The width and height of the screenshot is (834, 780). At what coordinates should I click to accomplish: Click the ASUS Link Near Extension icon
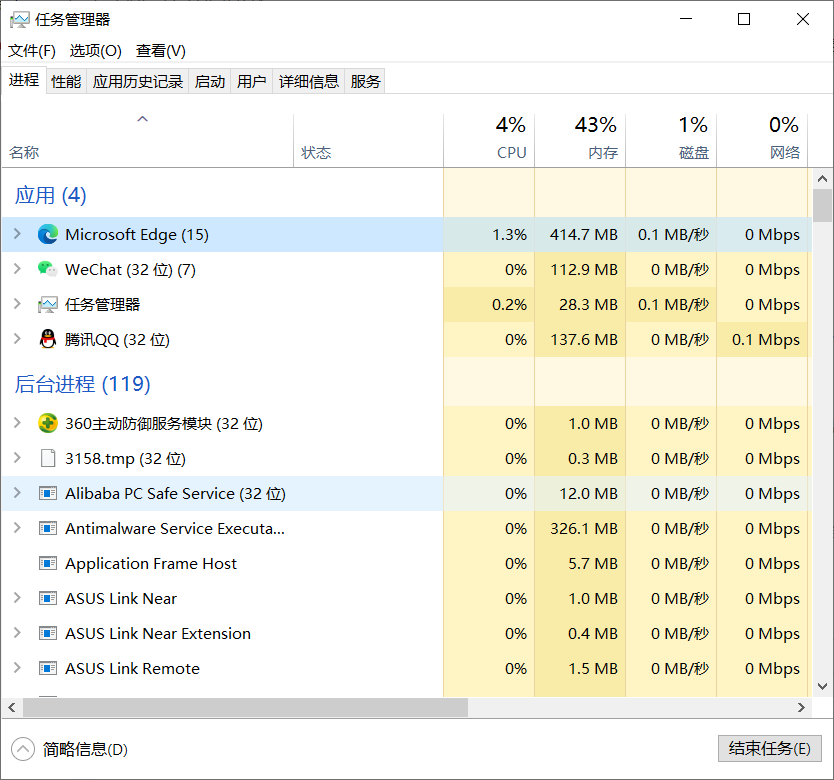click(48, 634)
